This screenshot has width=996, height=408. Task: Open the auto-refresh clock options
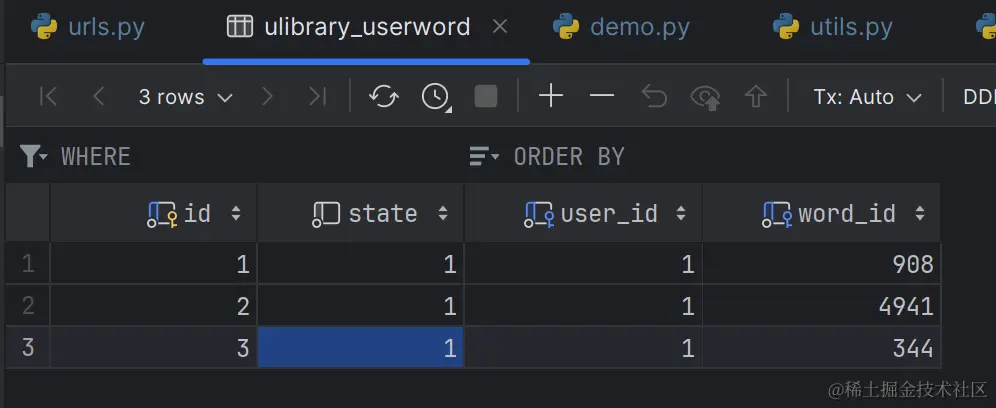[436, 97]
